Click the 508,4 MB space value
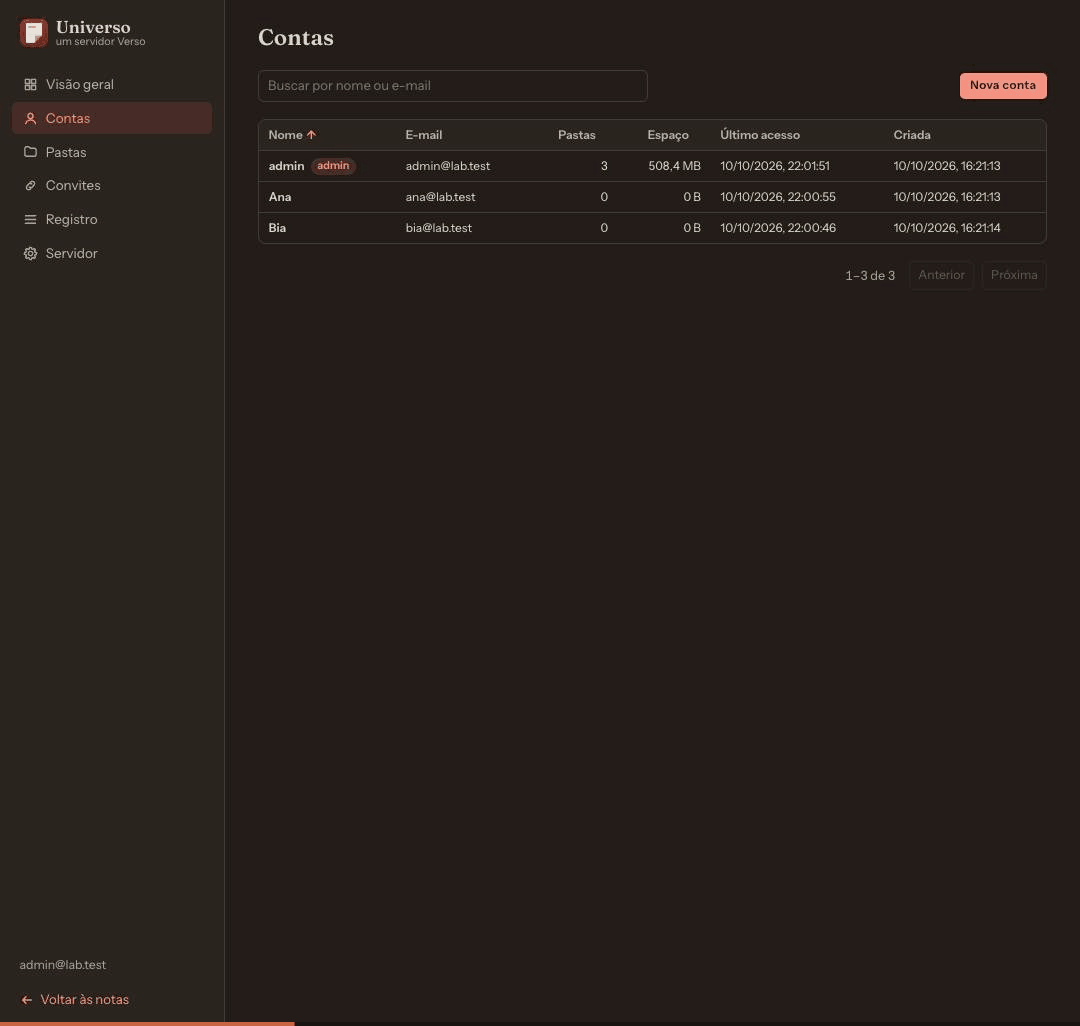 674,166
